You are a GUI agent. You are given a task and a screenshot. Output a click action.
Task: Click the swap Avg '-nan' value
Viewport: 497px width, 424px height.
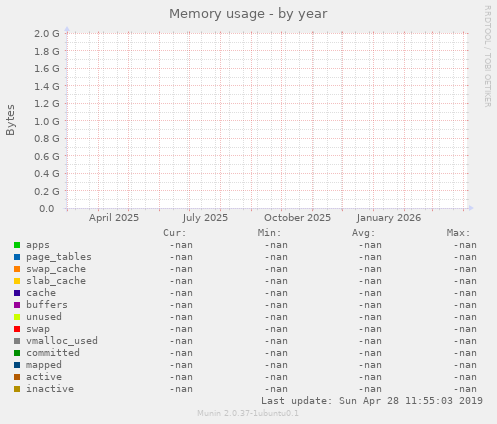[x=370, y=329]
